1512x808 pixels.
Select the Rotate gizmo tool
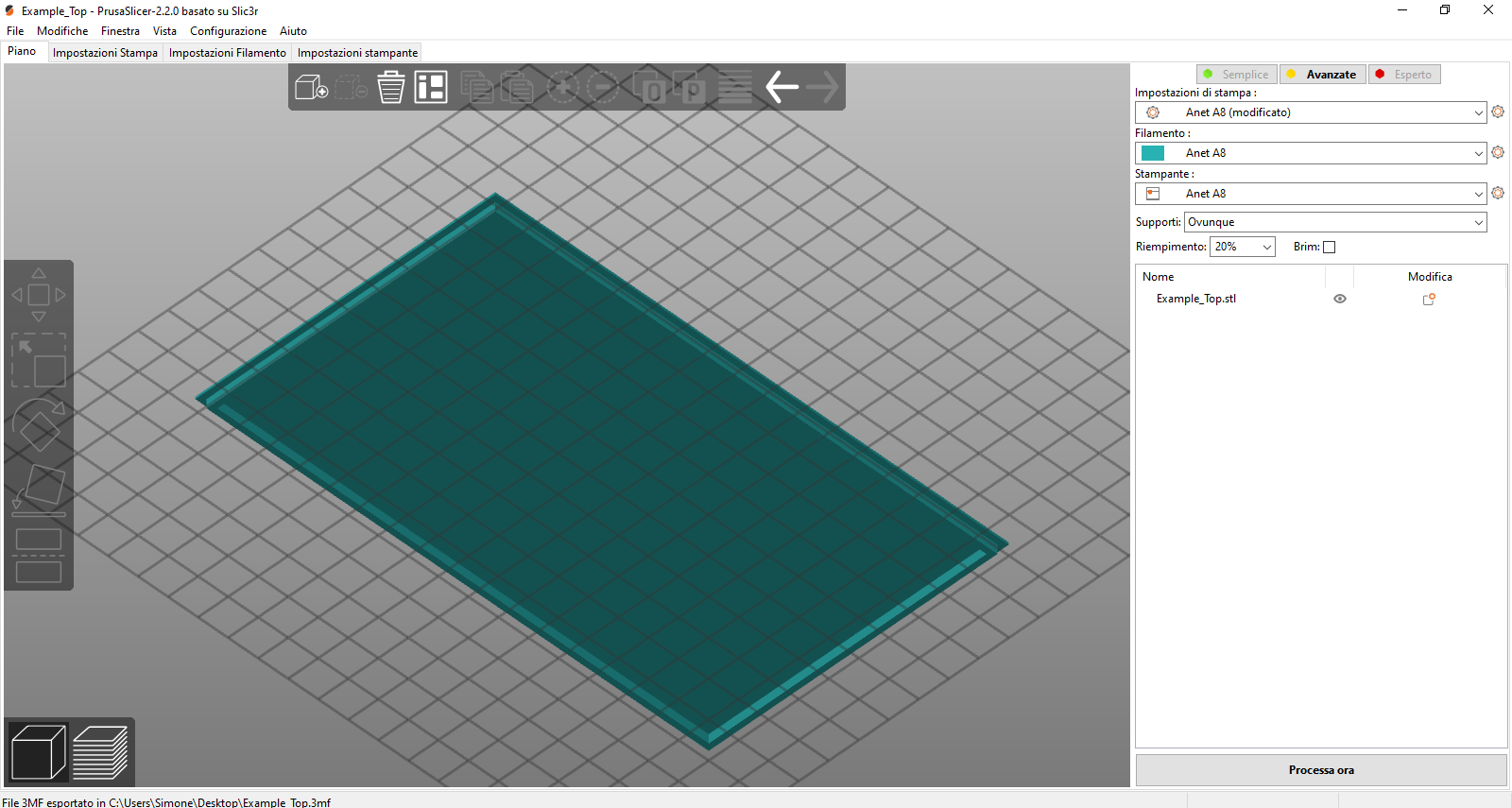pos(39,425)
